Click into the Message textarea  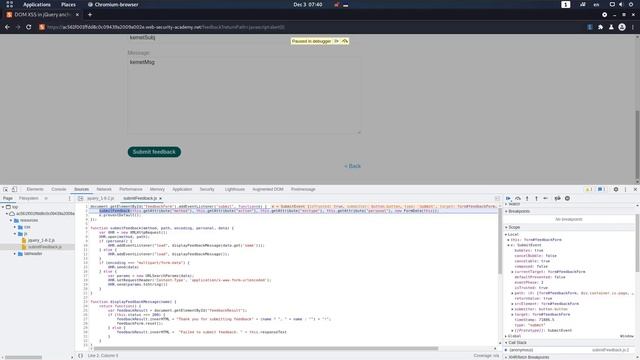[x=244, y=96]
